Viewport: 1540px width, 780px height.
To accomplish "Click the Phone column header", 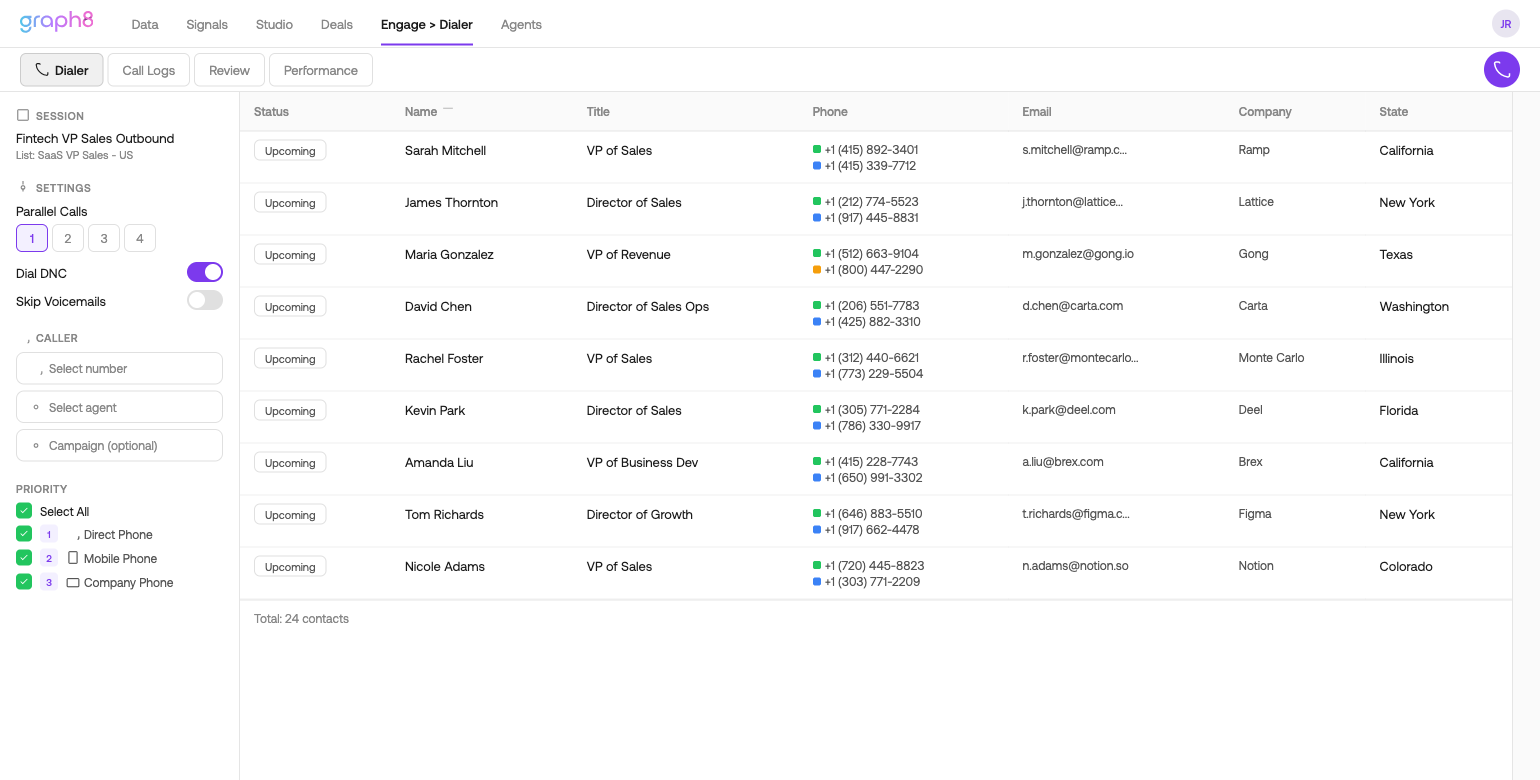I will tap(830, 112).
